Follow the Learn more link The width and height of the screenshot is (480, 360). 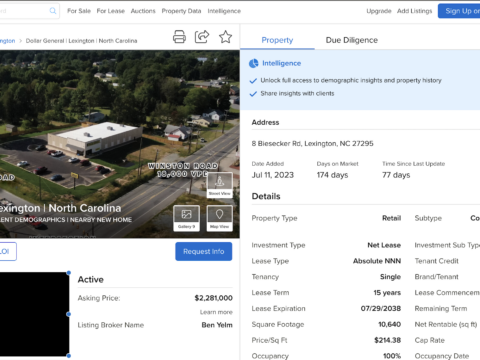(216, 312)
